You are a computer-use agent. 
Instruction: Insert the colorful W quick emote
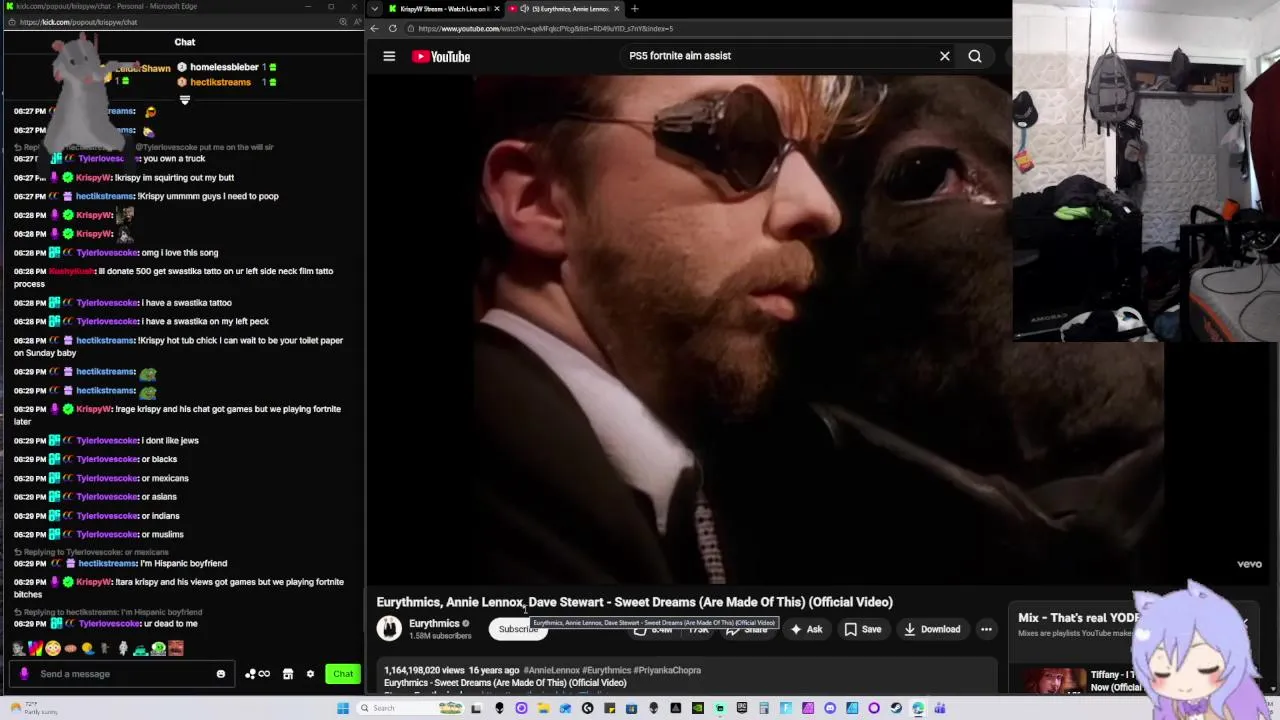[36, 648]
